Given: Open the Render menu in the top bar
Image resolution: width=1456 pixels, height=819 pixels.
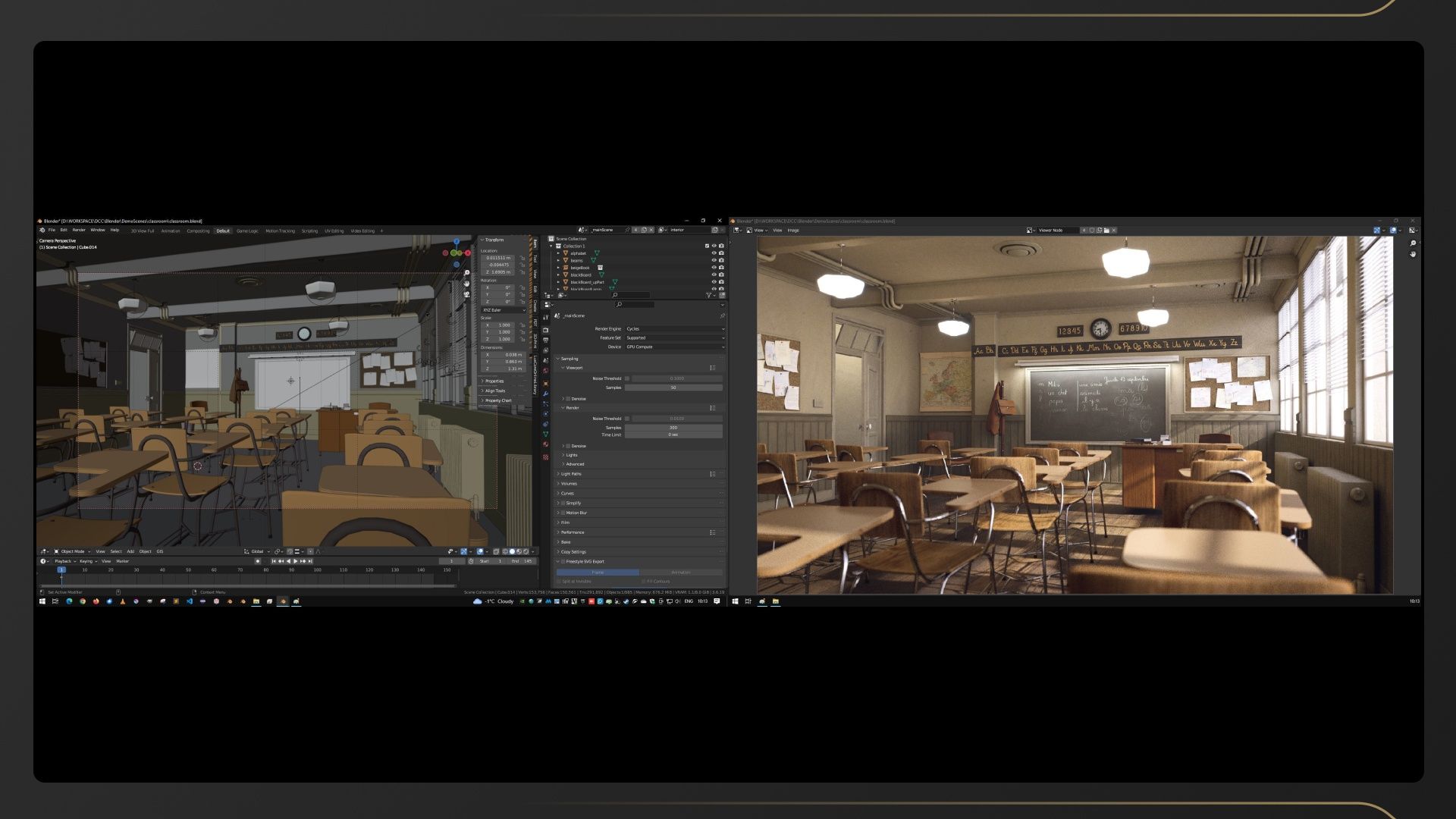Looking at the screenshot, I should click(79, 230).
